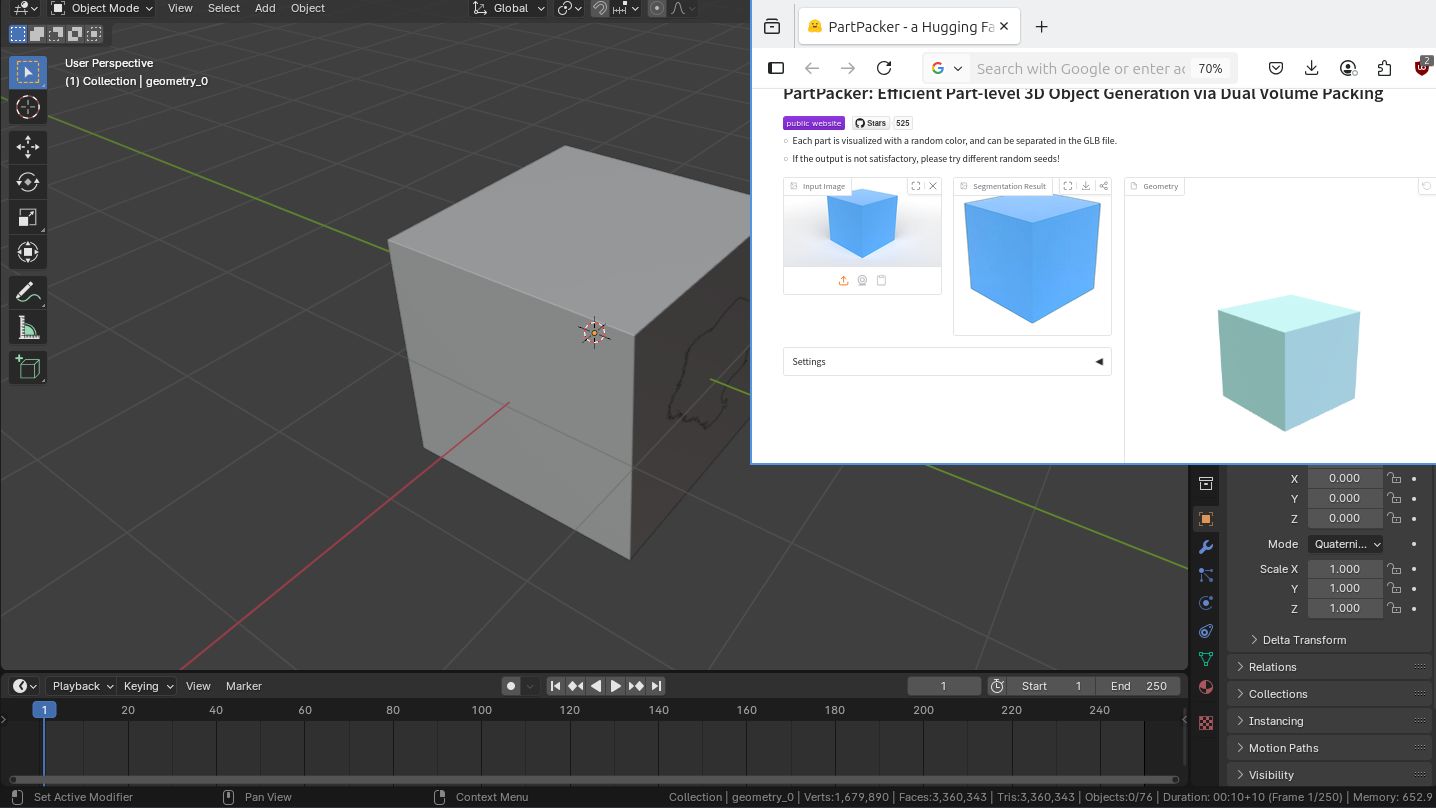Toggle lock for Scale Z
Screen dimensions: 1436x808
click(x=1394, y=608)
